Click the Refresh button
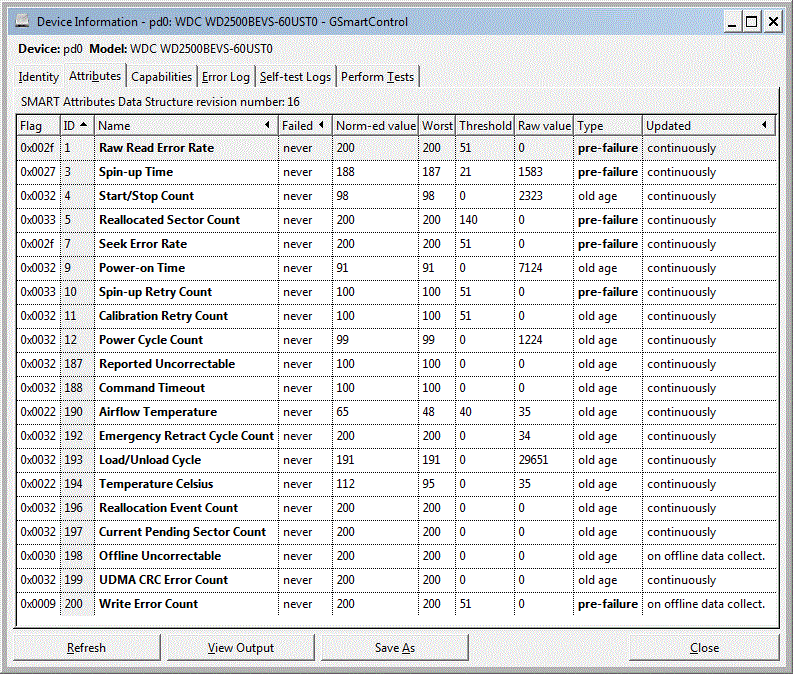The image size is (793, 674). pyautogui.click(x=86, y=648)
